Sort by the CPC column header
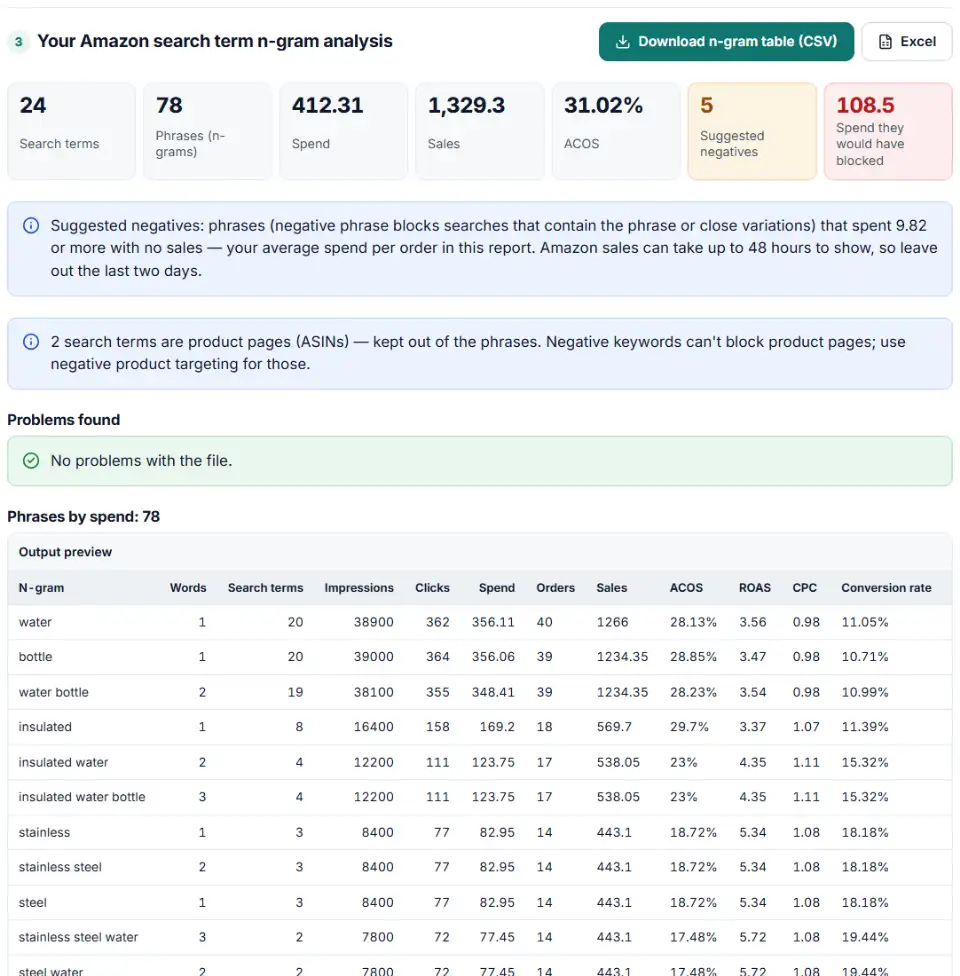This screenshot has width=960, height=976. tap(804, 588)
